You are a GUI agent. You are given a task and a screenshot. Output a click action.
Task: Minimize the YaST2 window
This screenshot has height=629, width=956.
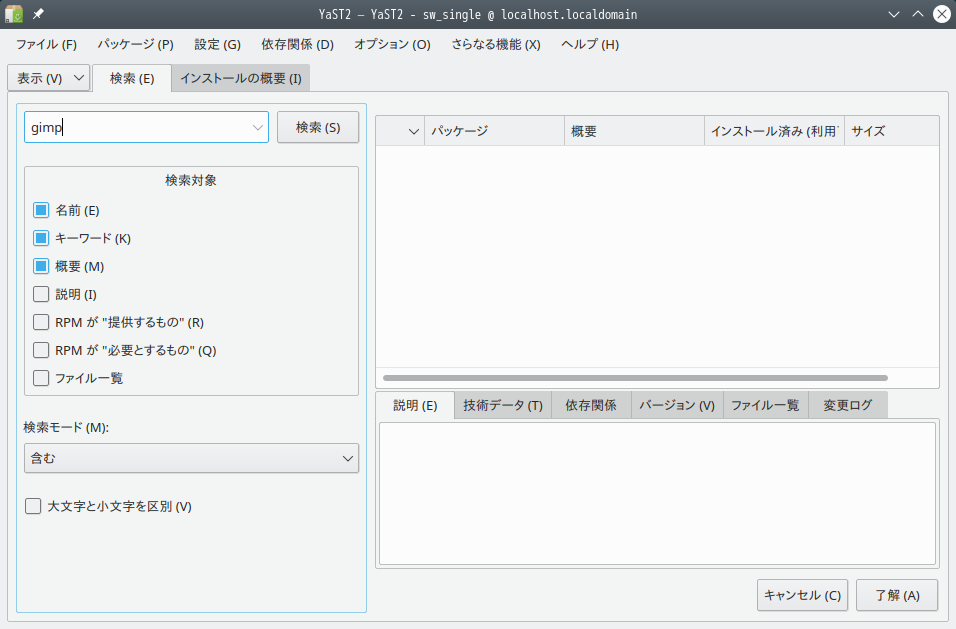[894, 14]
